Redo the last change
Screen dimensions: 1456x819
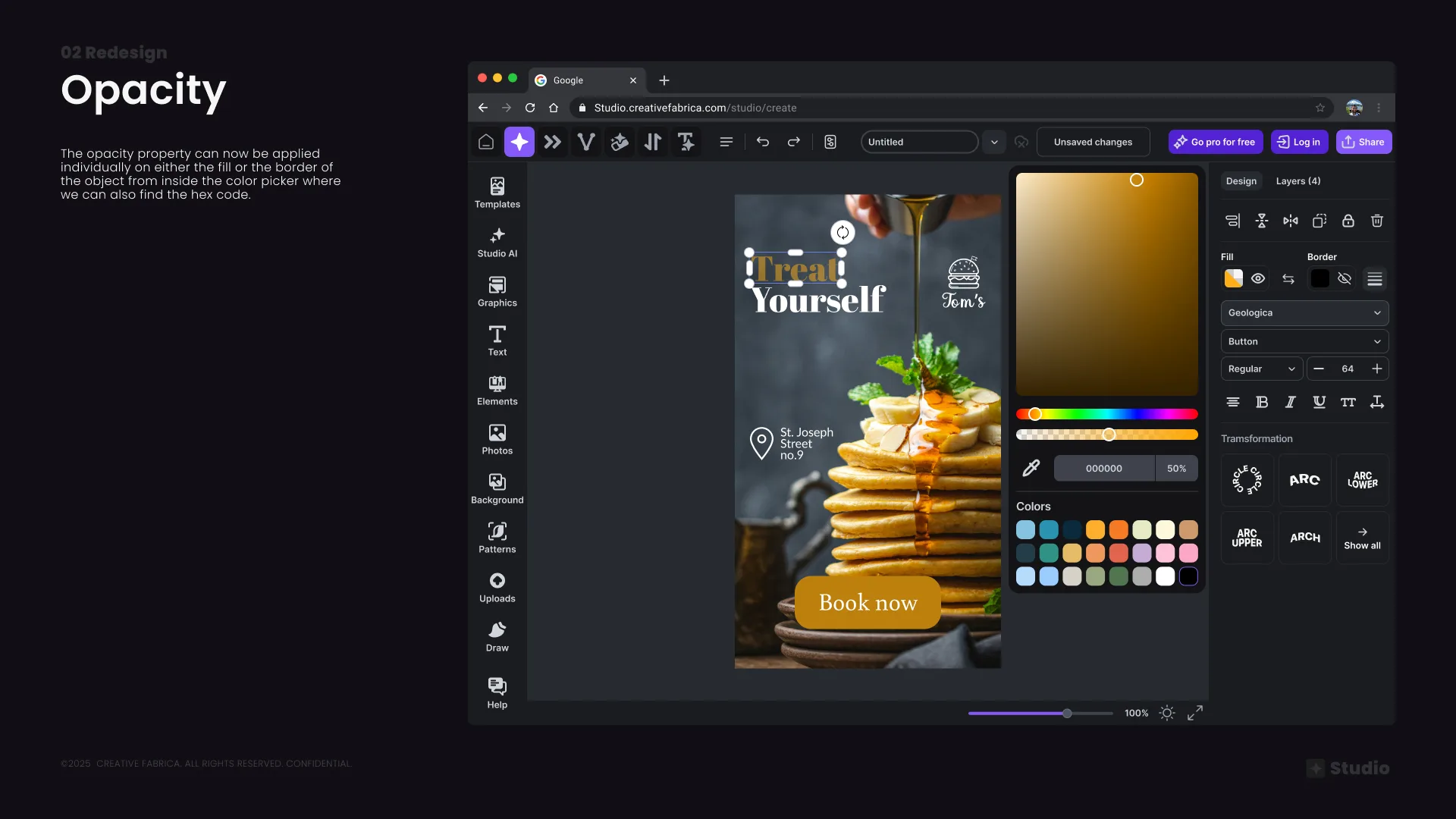794,142
